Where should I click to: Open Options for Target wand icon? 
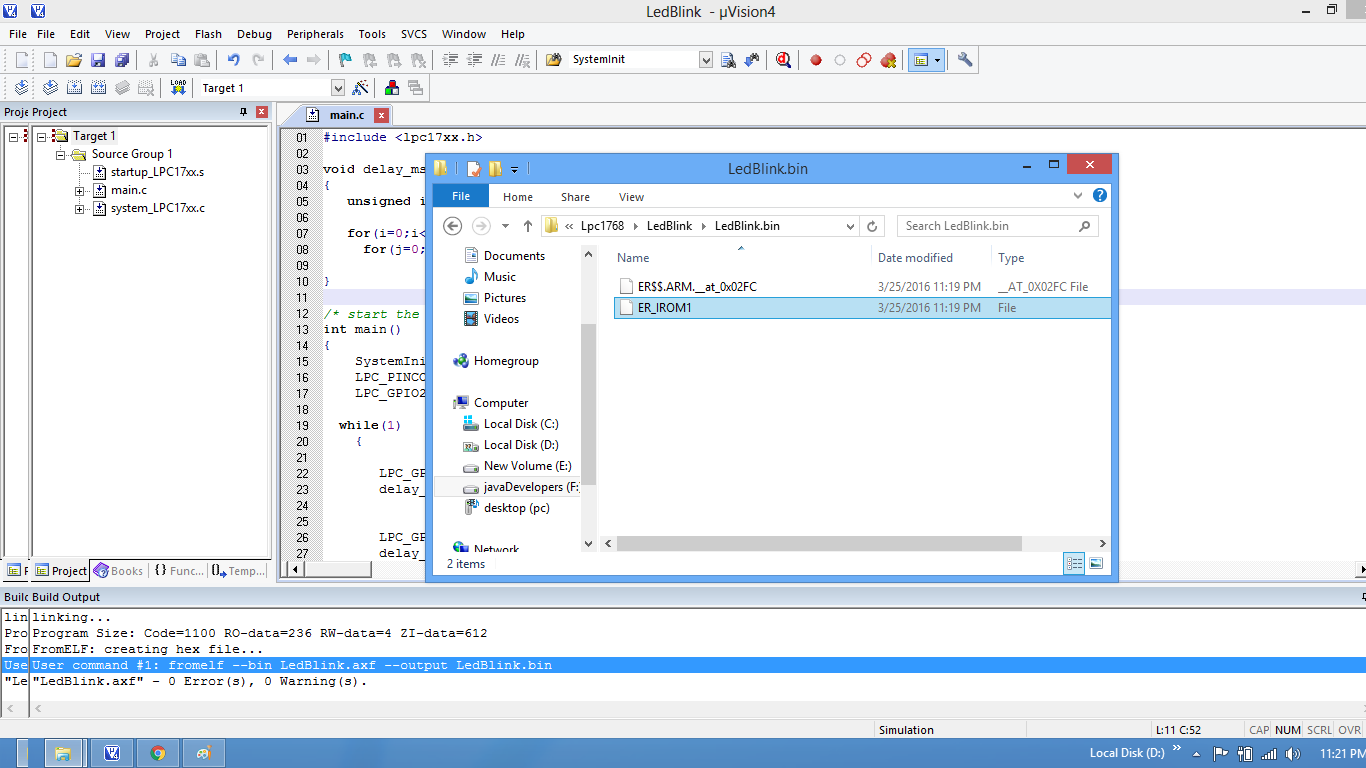click(361, 88)
